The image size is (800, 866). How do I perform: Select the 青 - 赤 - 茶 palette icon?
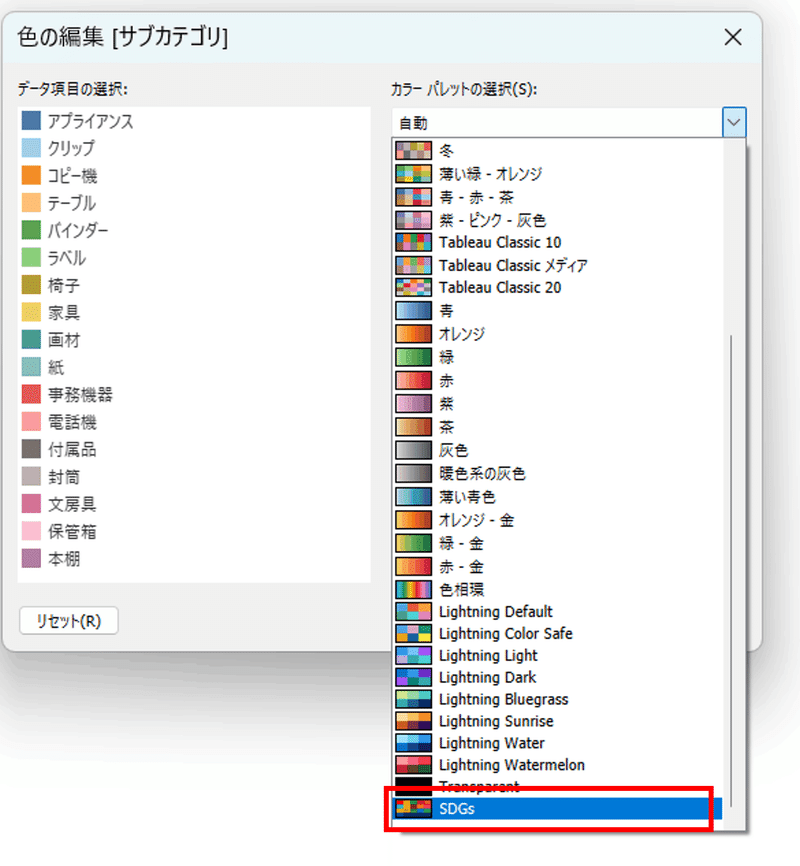tap(412, 196)
